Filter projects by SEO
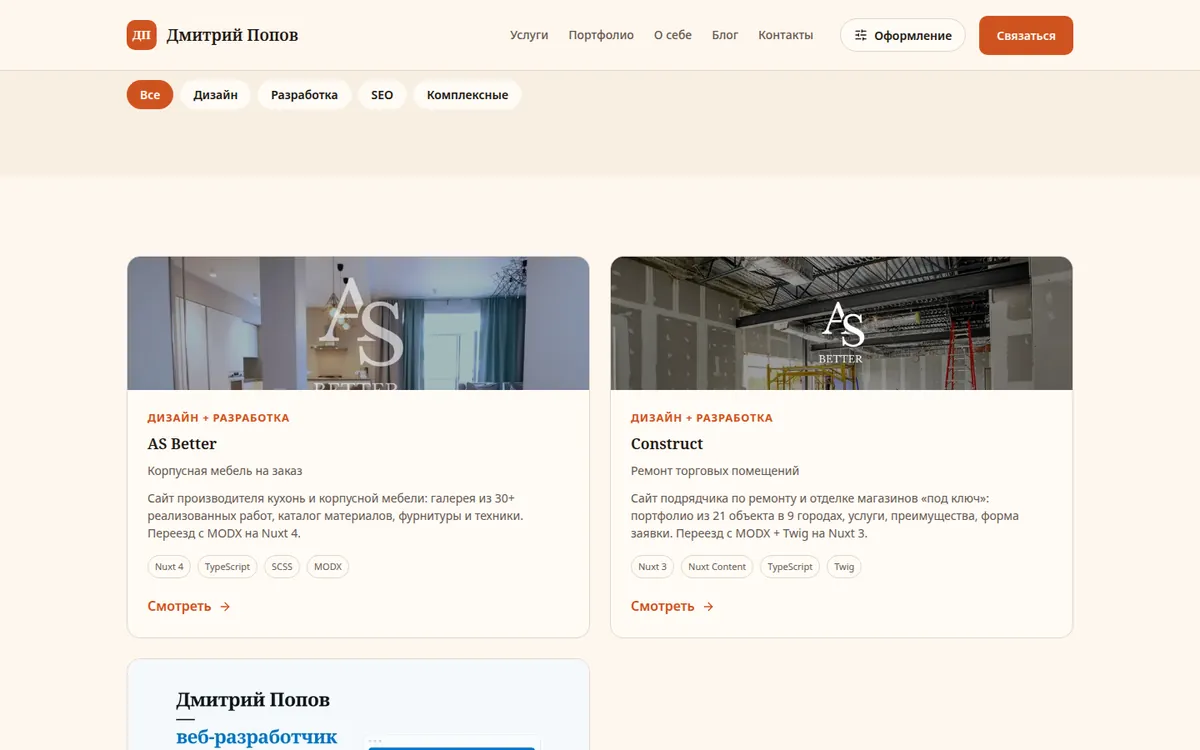 pos(382,95)
